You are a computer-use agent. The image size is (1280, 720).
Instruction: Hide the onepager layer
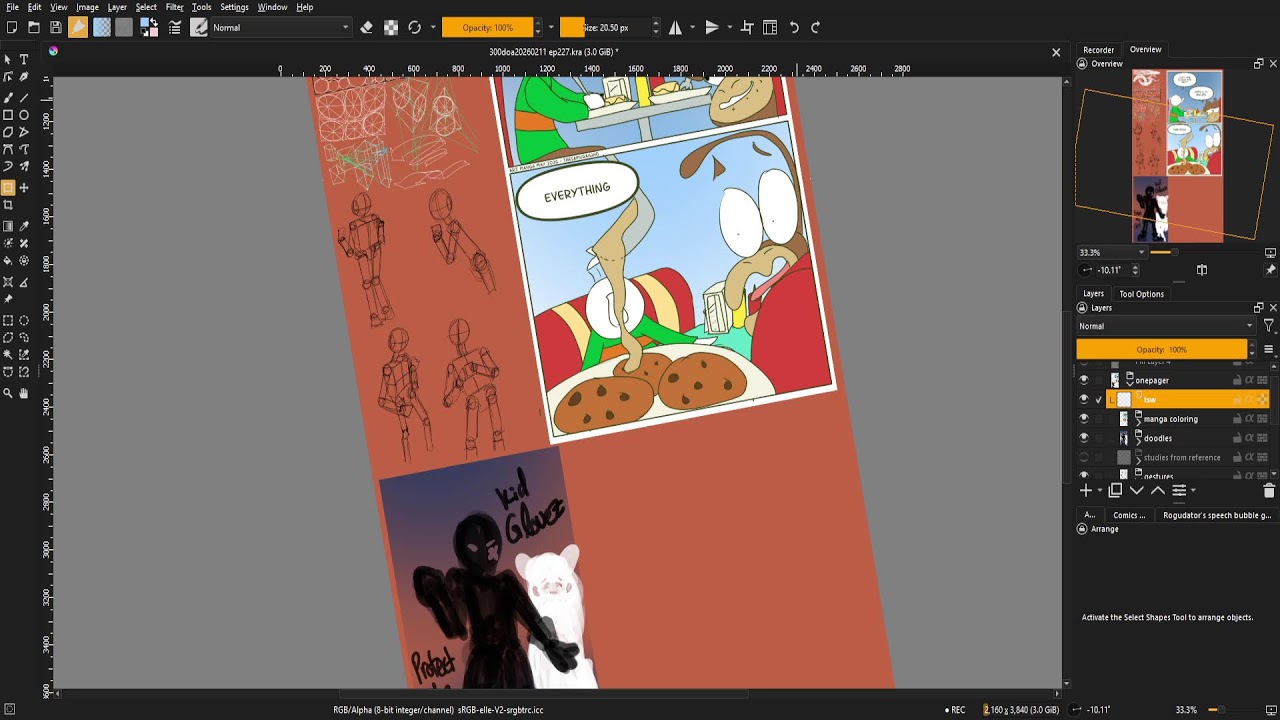[x=1083, y=380]
